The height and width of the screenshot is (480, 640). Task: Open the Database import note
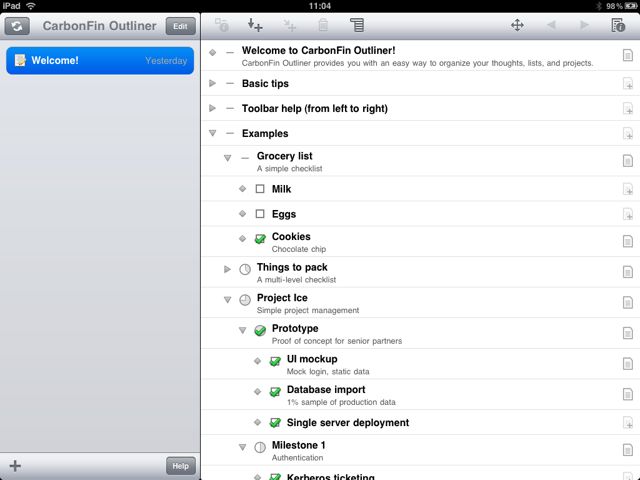pyautogui.click(x=628, y=394)
